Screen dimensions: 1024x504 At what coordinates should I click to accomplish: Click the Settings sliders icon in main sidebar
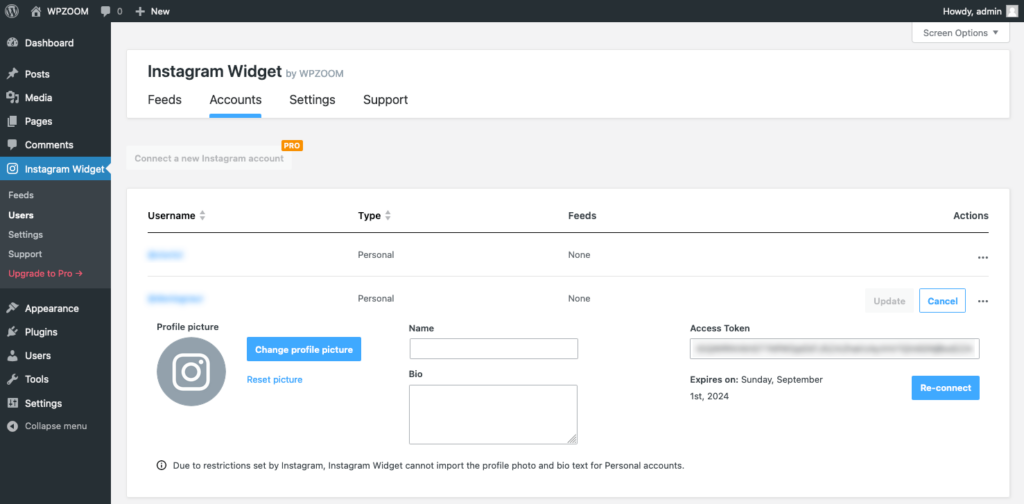click(x=12, y=403)
